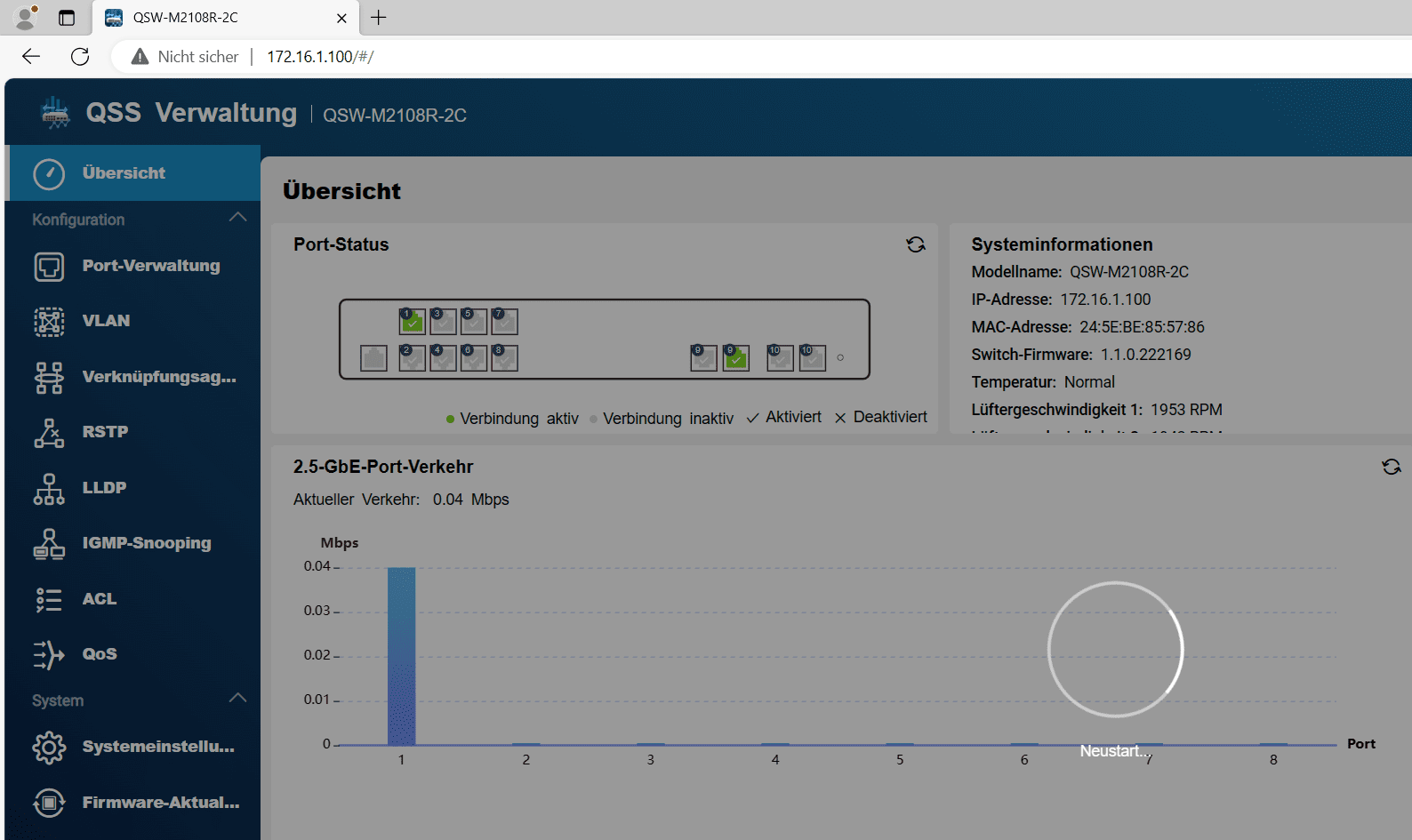Click the Temperatur Normal reading
Image resolution: width=1412 pixels, height=840 pixels.
pyautogui.click(x=1089, y=382)
